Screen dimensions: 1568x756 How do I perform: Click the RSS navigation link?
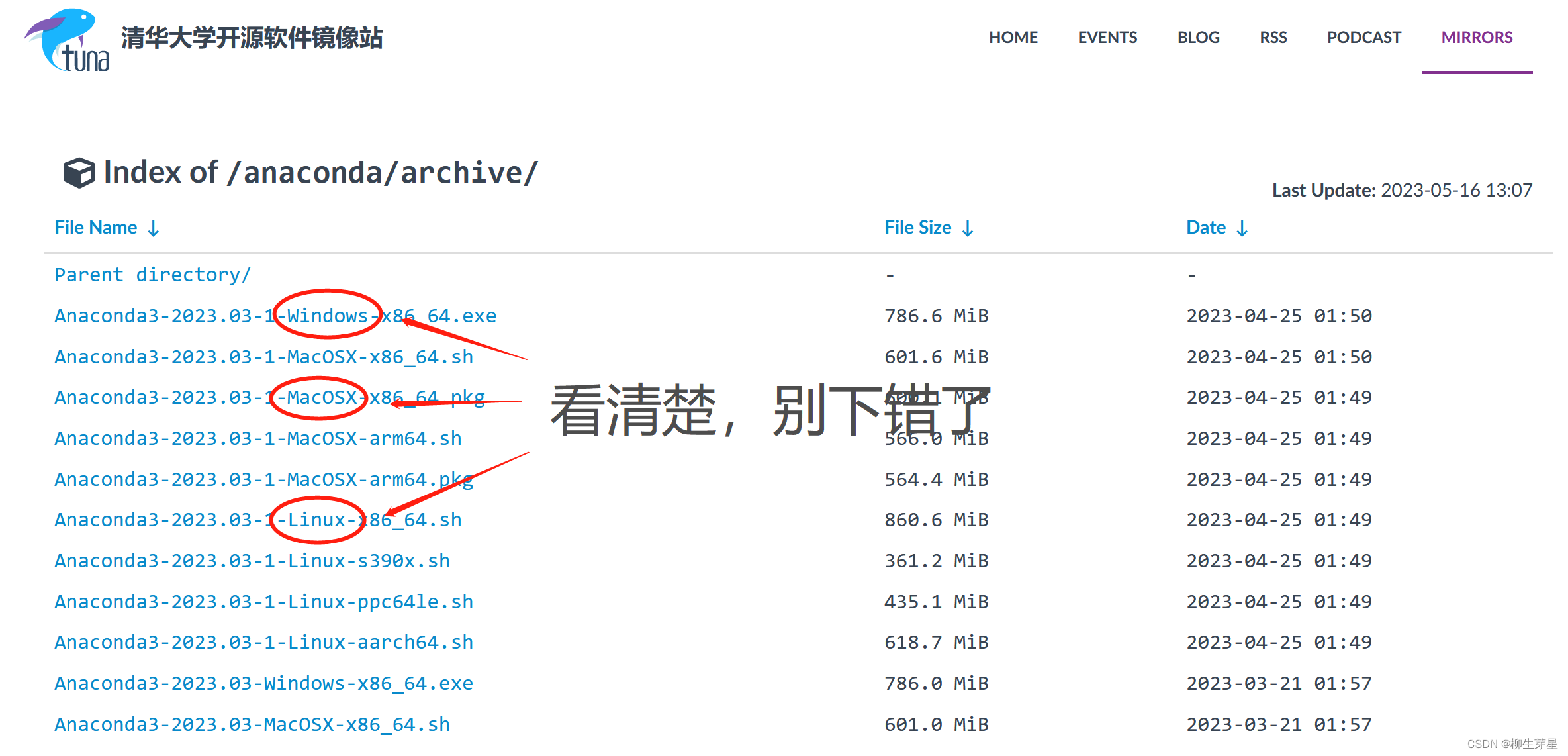coord(1272,38)
